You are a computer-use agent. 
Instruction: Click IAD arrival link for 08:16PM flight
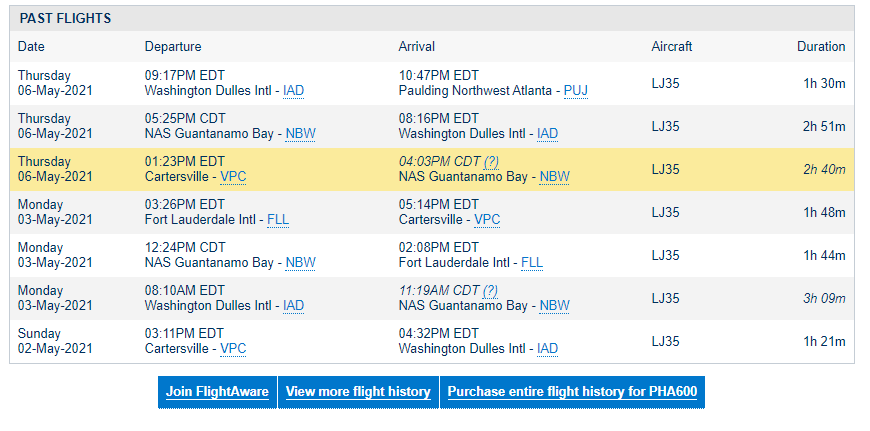(x=547, y=134)
